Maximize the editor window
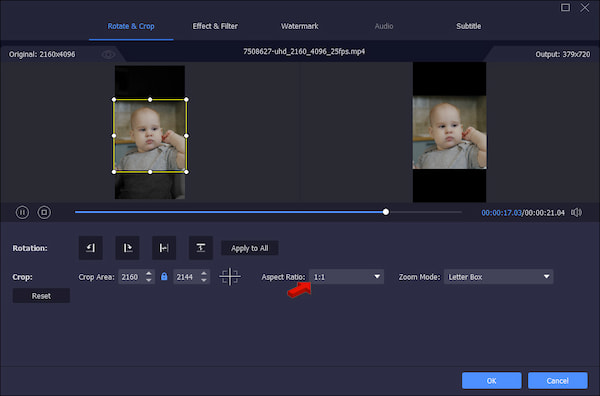 [x=565, y=7]
